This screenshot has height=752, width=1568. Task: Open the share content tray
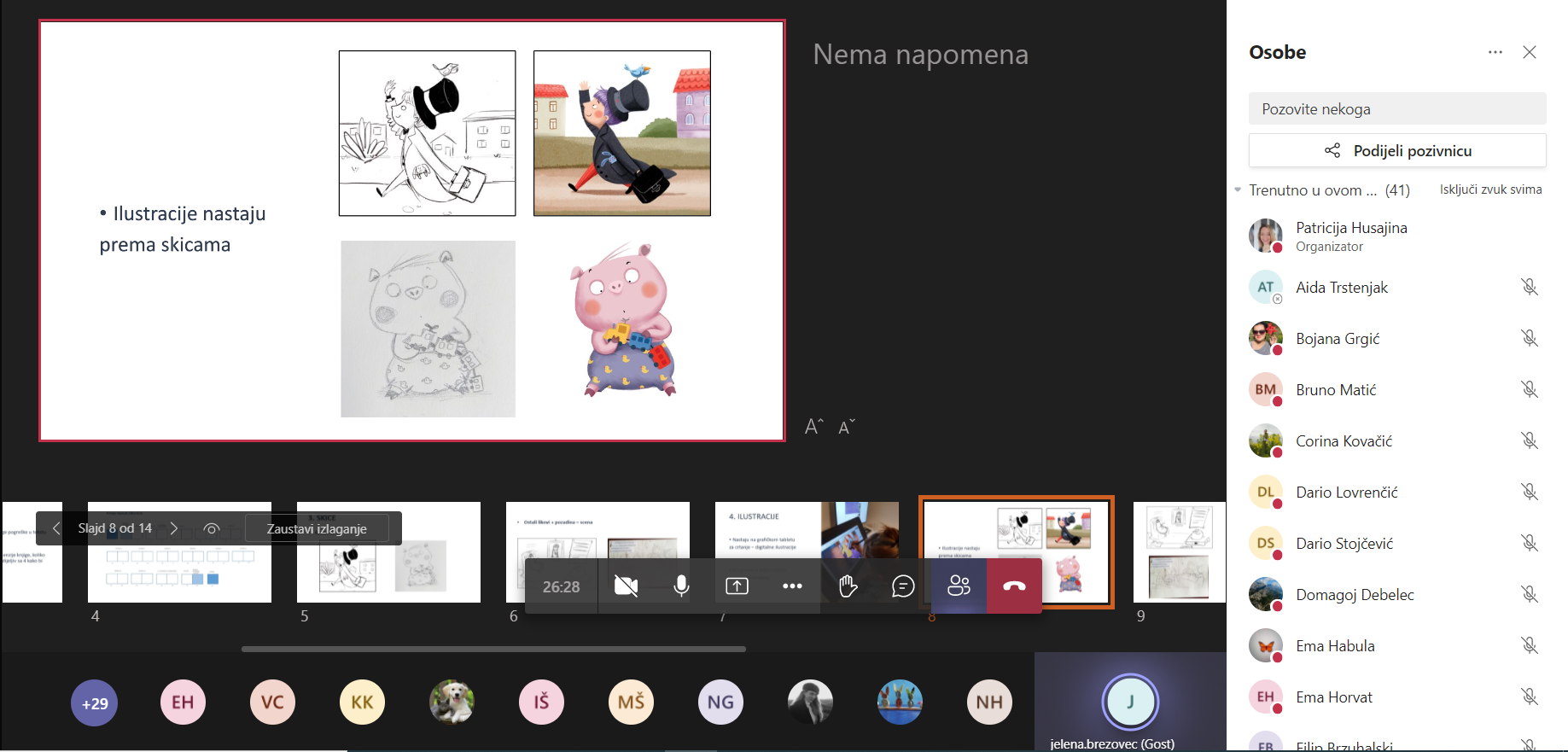coord(737,586)
